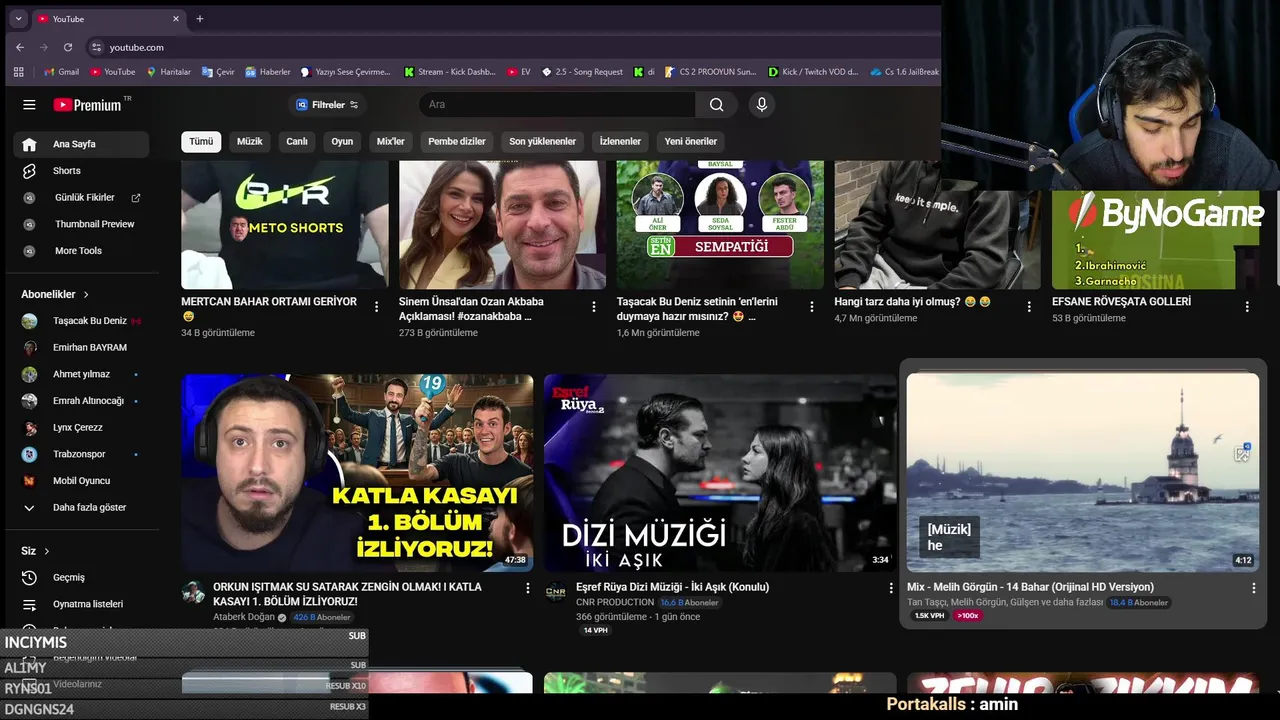Open Ataberk Doğan channel name
Image resolution: width=1280 pixels, height=720 pixels.
[244, 617]
